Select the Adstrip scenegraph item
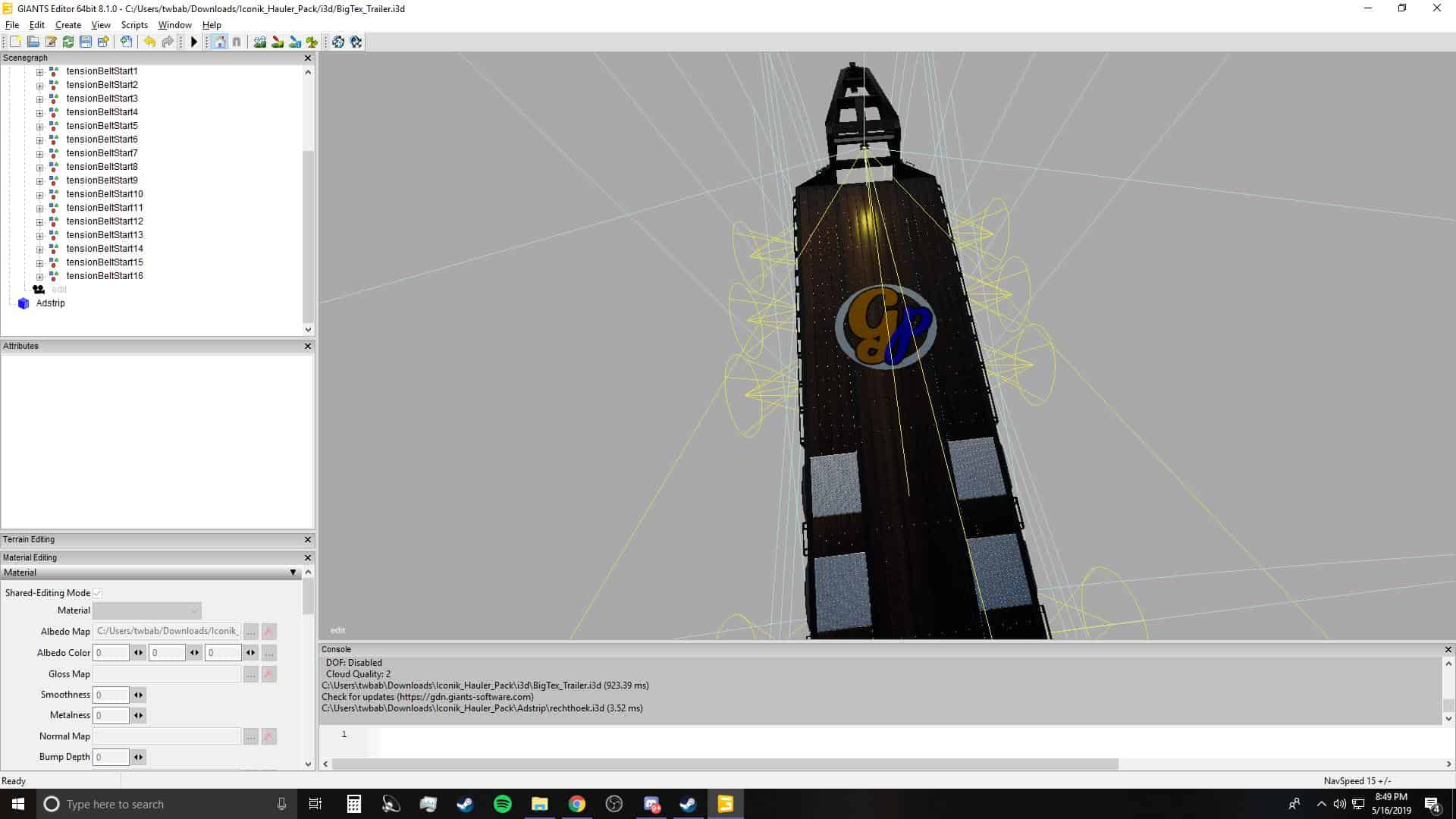 click(50, 303)
